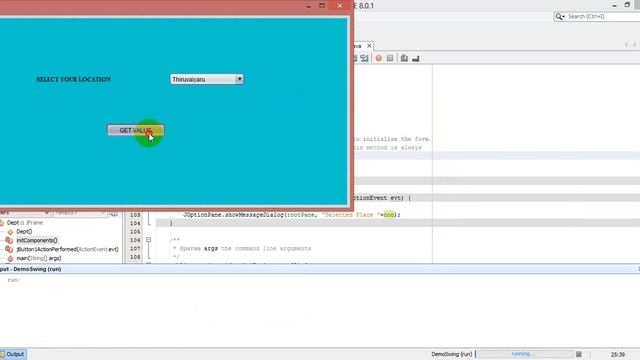Select main(String[] args) in Navigator
This screenshot has width=640, height=360.
click(39, 258)
